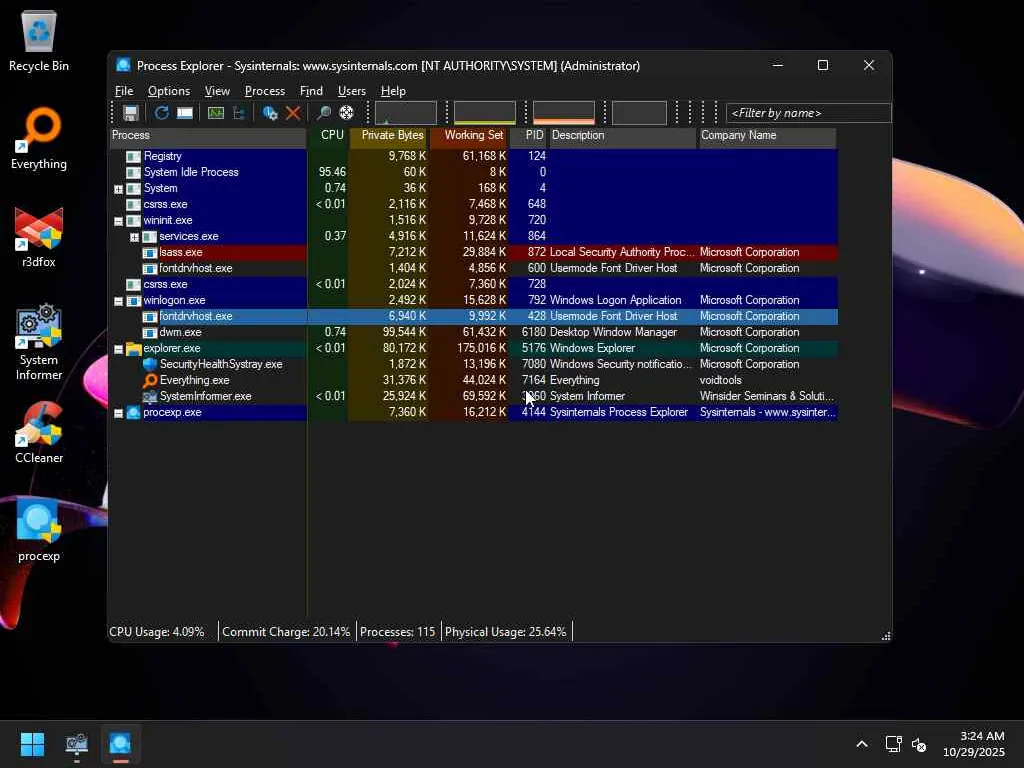Image resolution: width=1024 pixels, height=768 pixels.
Task: Open the File menu
Action: pyautogui.click(x=124, y=91)
